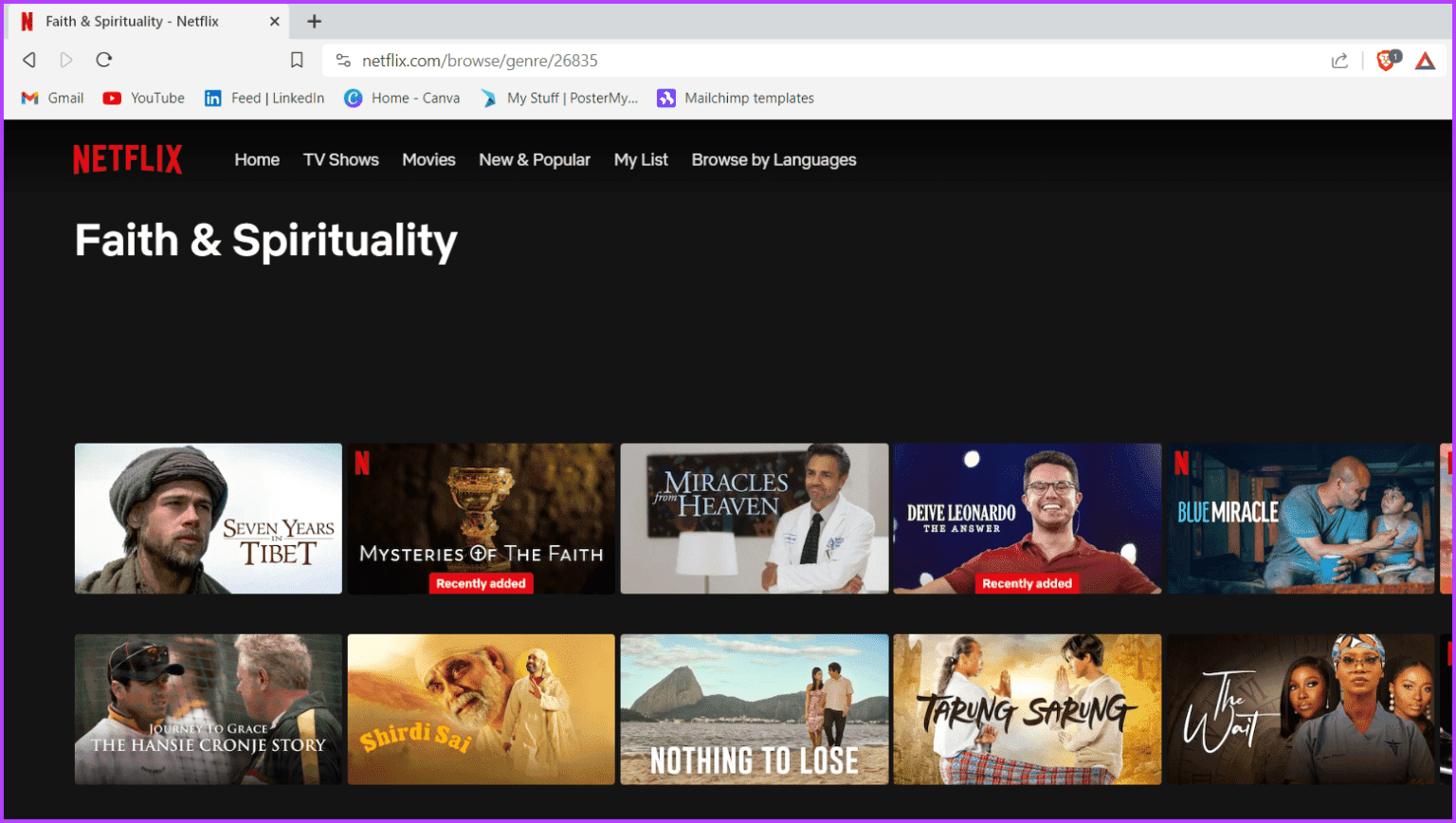Click the Faith & Spirituality page heading
The height and width of the screenshot is (823, 1456).
click(x=266, y=241)
